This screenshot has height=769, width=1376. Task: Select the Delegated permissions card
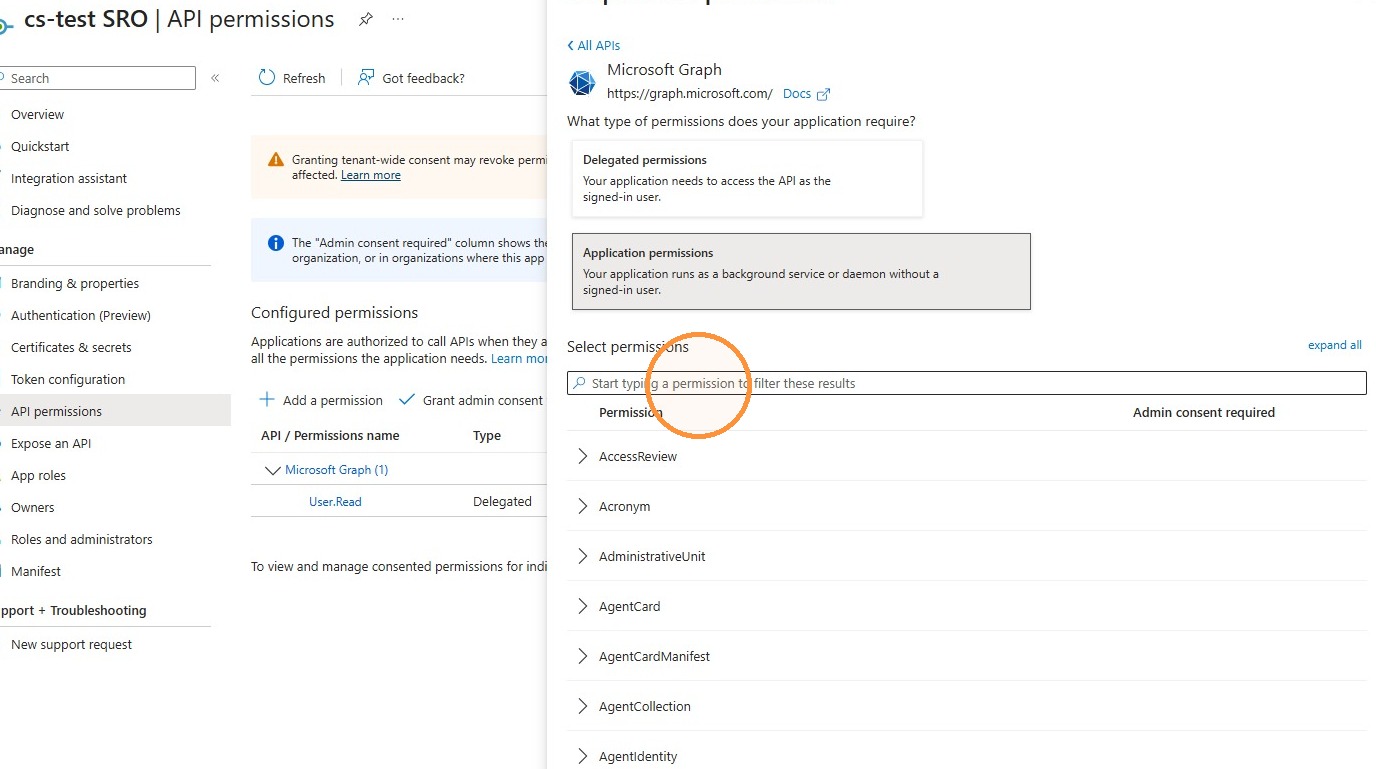coord(747,178)
